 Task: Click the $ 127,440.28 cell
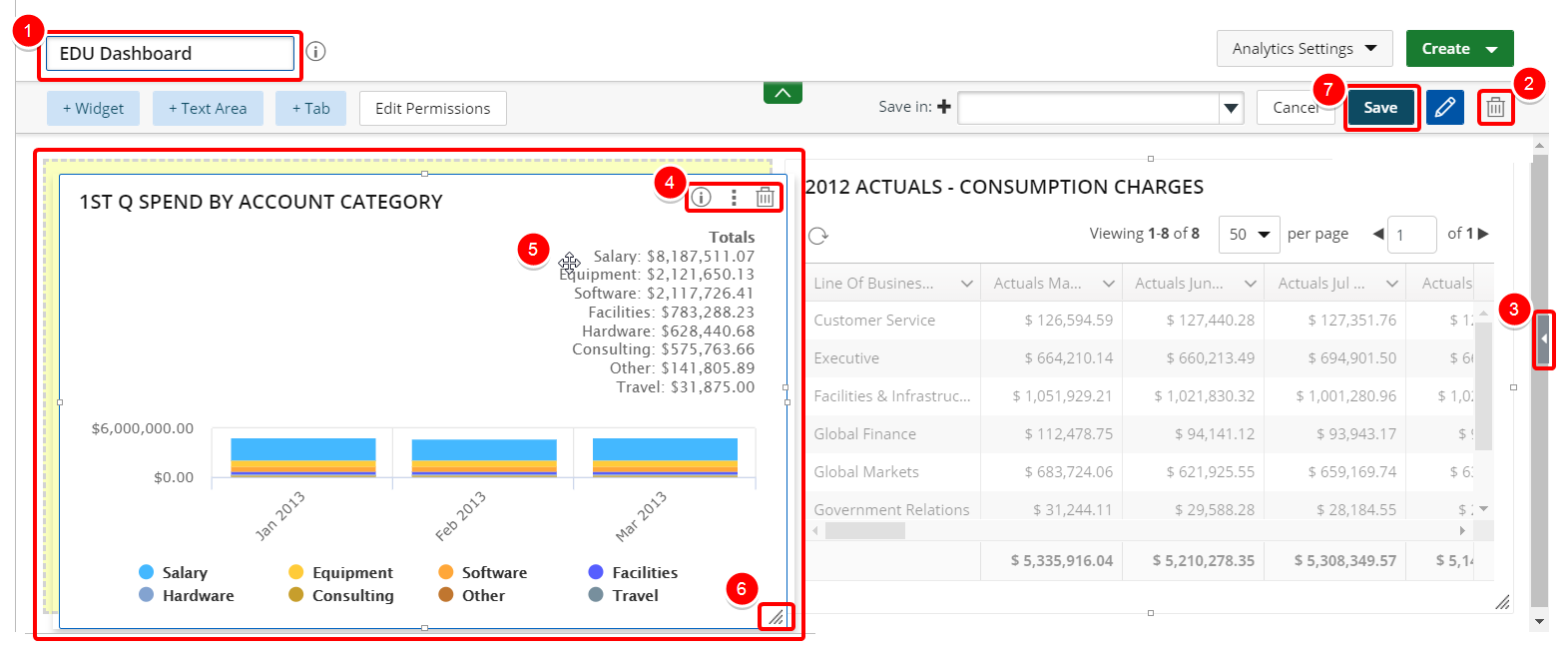click(x=1210, y=321)
